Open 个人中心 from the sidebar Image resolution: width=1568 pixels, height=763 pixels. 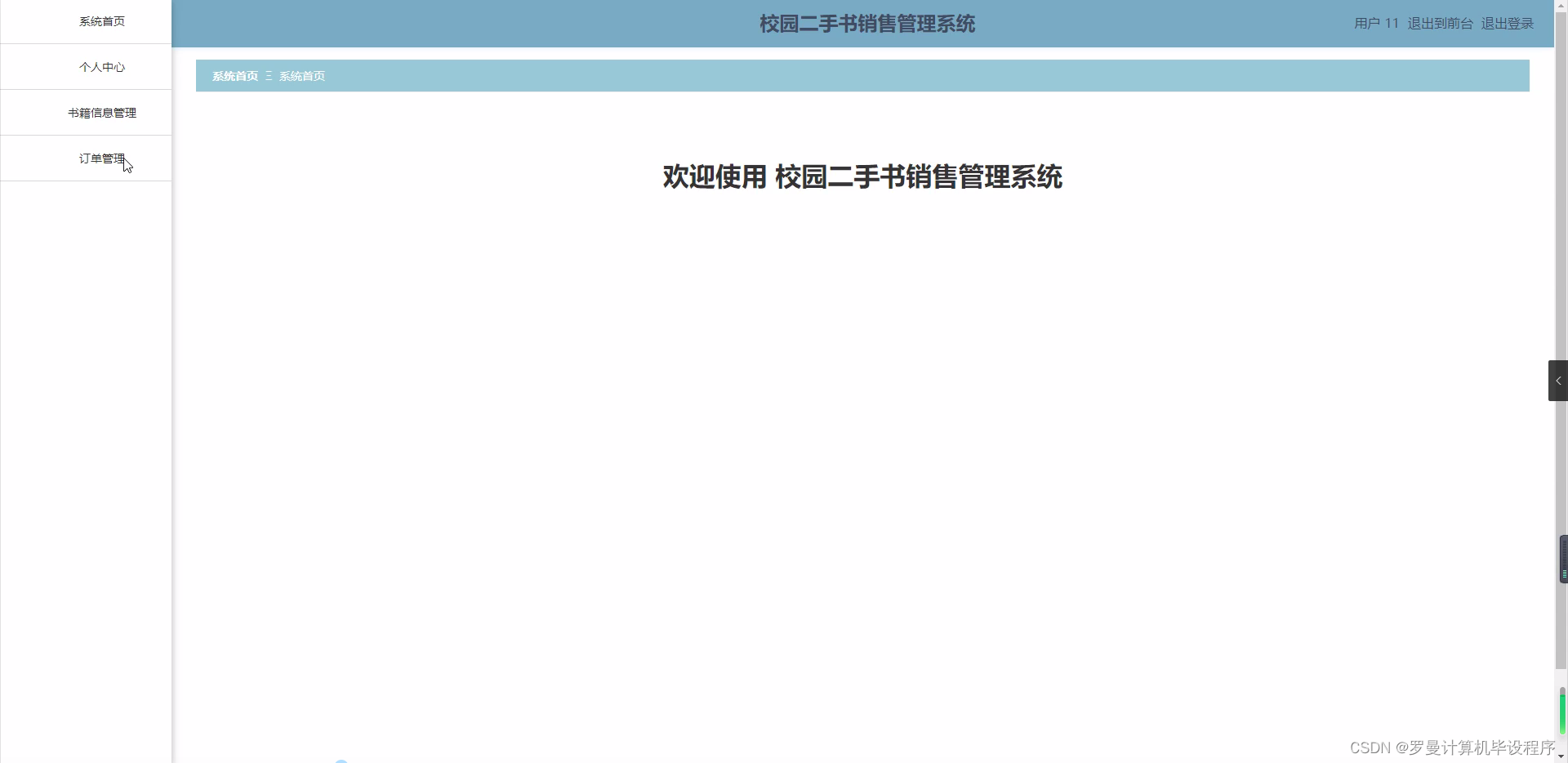tap(101, 67)
